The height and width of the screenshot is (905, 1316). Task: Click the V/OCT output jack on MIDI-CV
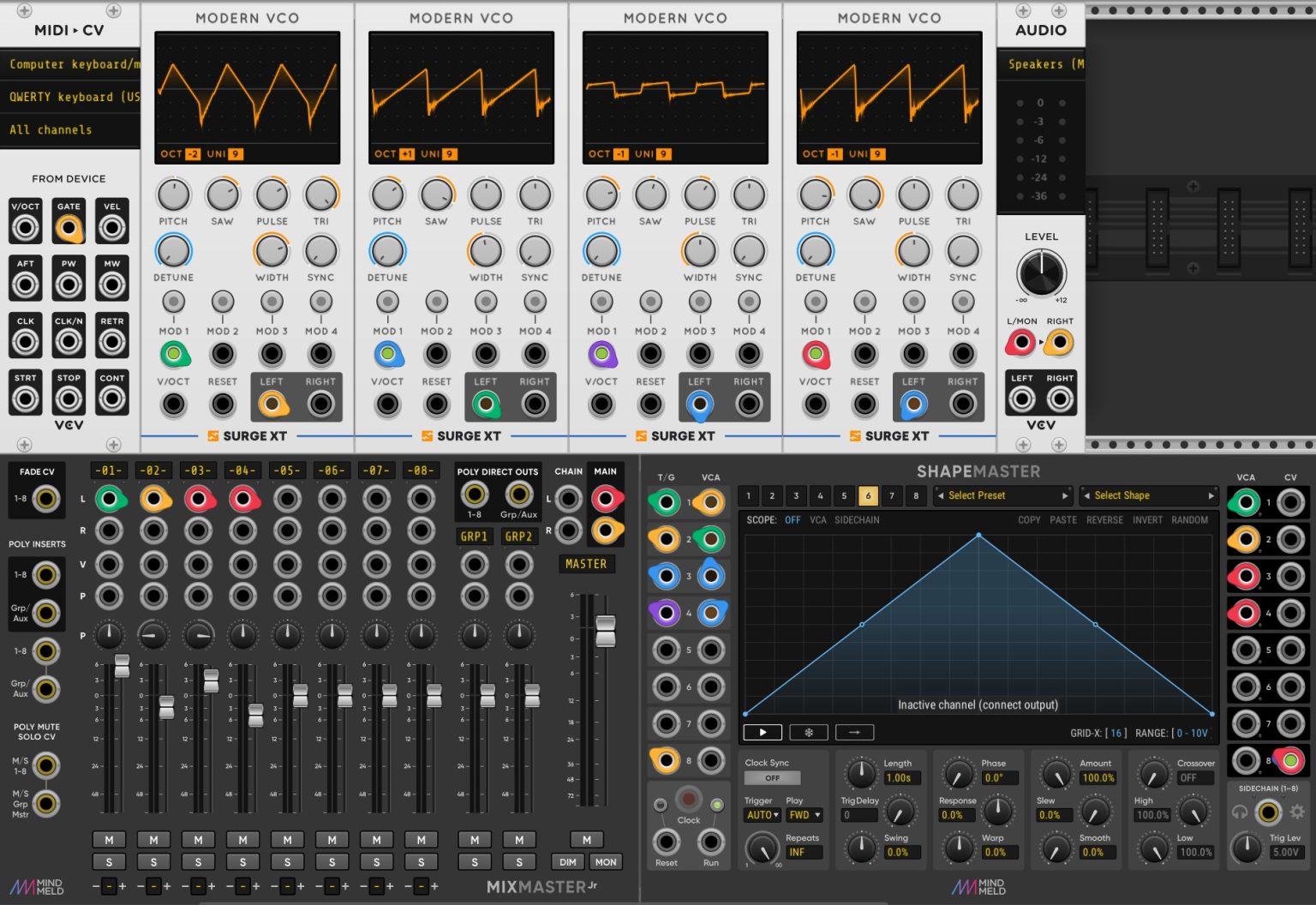coord(25,228)
